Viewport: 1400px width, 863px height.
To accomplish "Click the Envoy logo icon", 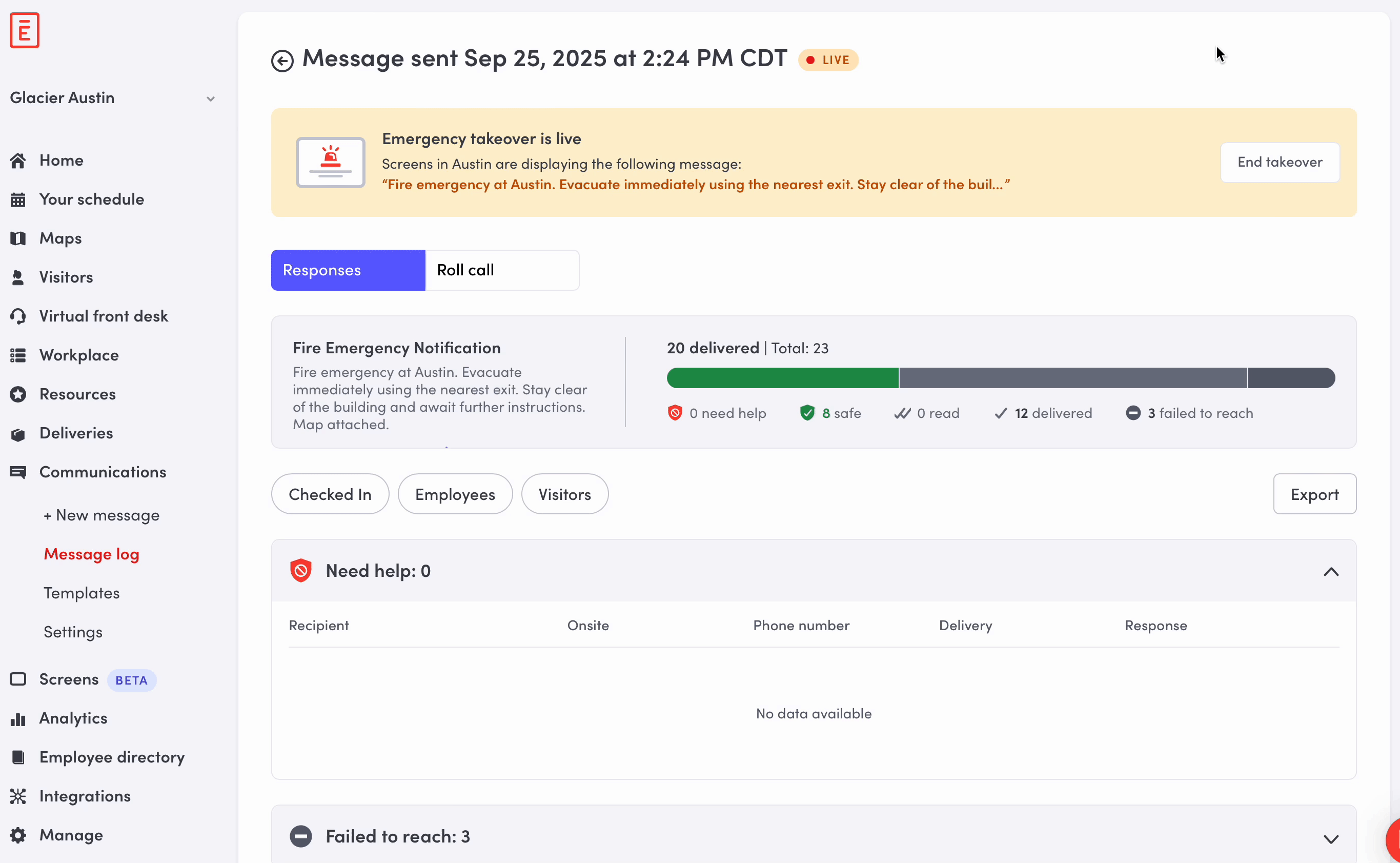I will pyautogui.click(x=25, y=30).
